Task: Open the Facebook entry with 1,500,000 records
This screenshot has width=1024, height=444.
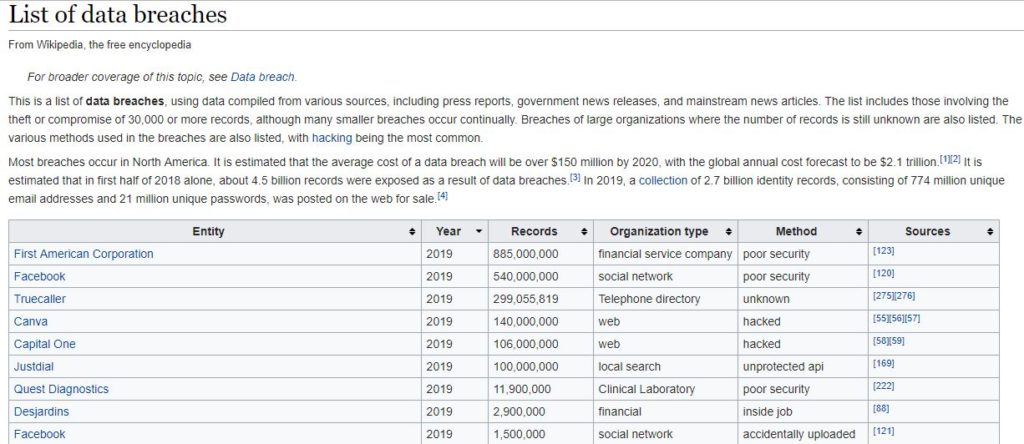Action: point(40,434)
